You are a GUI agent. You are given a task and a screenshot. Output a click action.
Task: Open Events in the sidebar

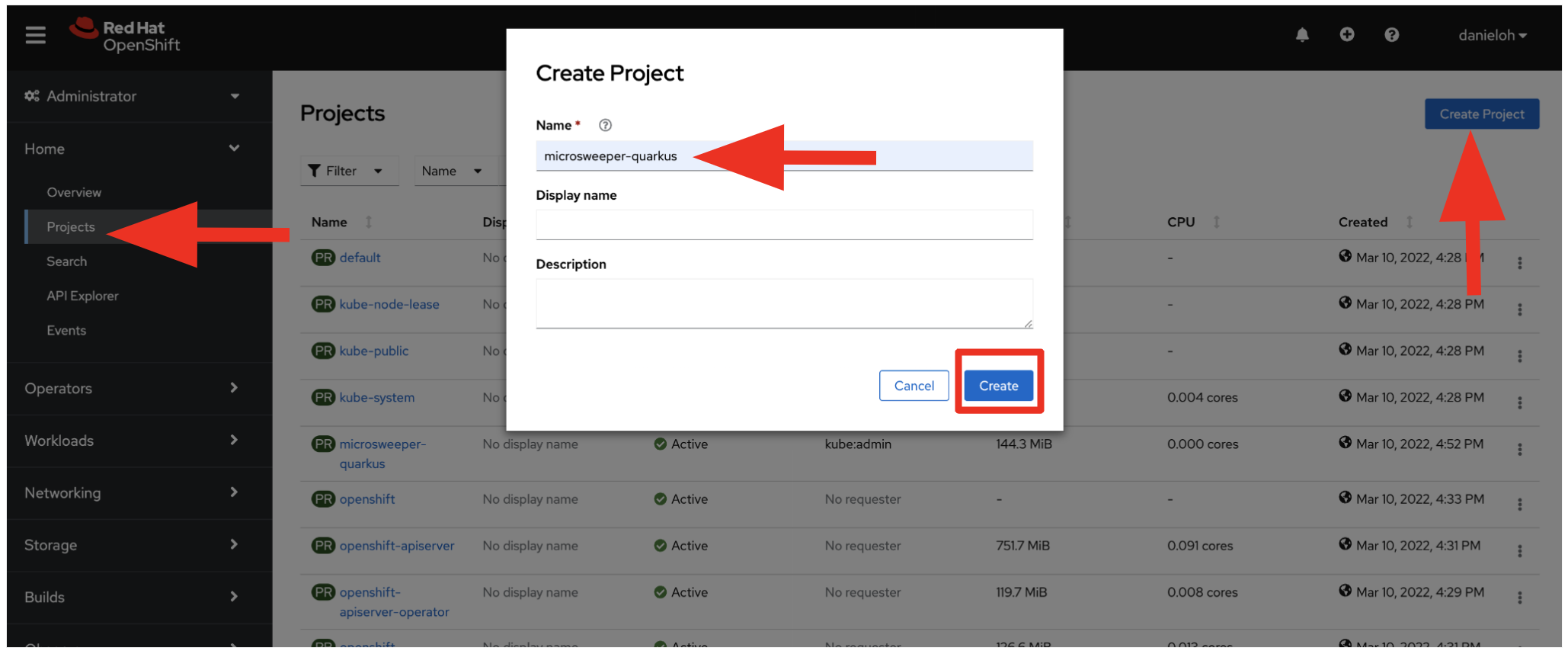click(x=66, y=330)
